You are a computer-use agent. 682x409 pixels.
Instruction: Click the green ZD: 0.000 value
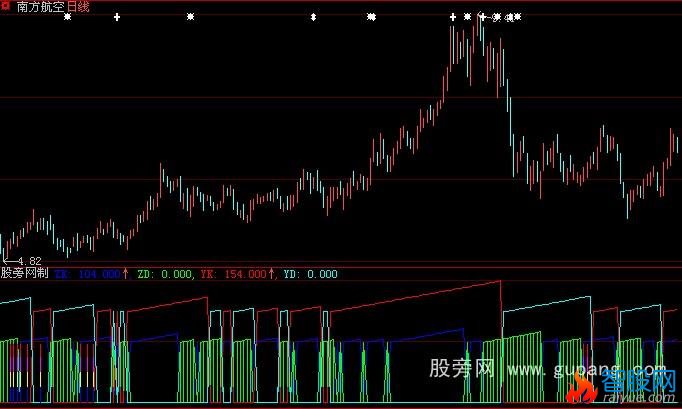(164, 274)
